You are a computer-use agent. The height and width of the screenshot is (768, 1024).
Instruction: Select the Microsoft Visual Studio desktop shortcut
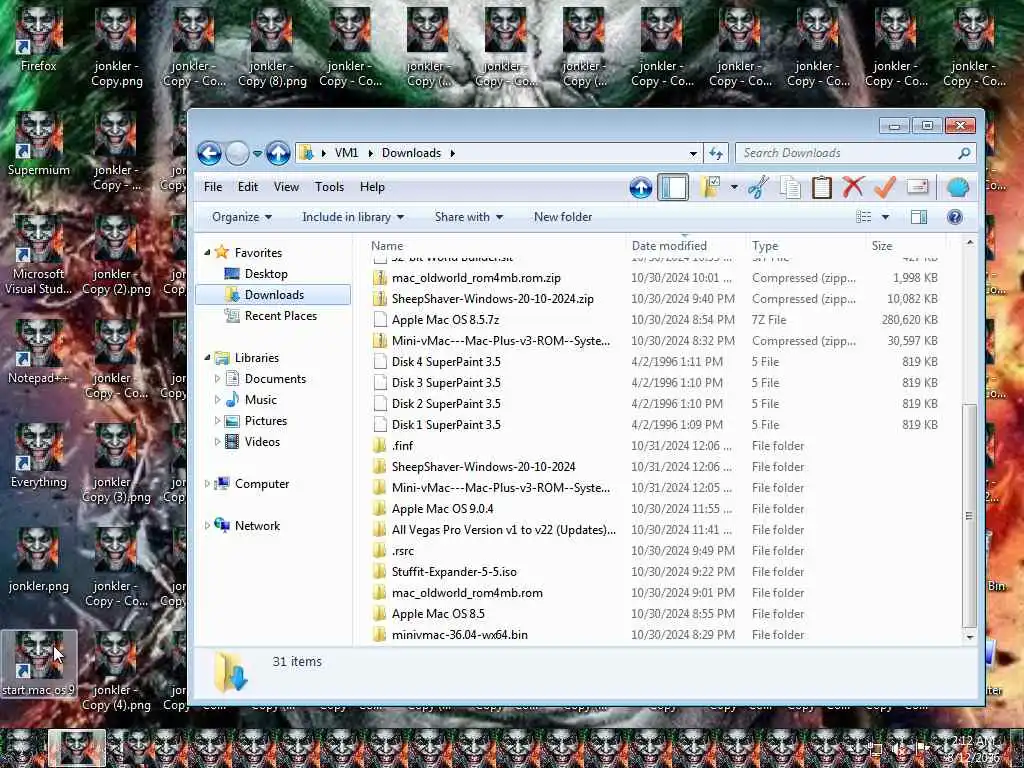tap(39, 255)
